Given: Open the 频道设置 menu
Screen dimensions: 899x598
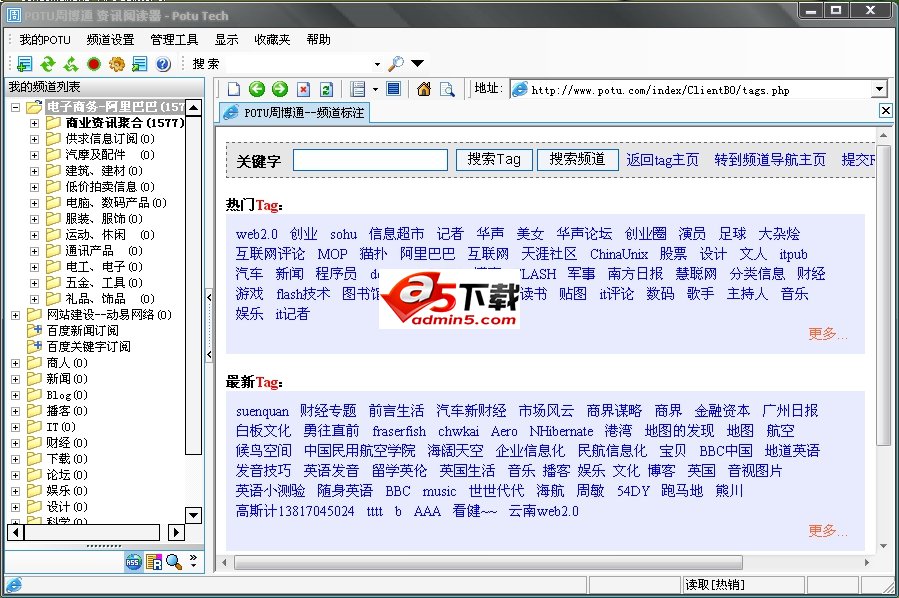Looking at the screenshot, I should [110, 40].
